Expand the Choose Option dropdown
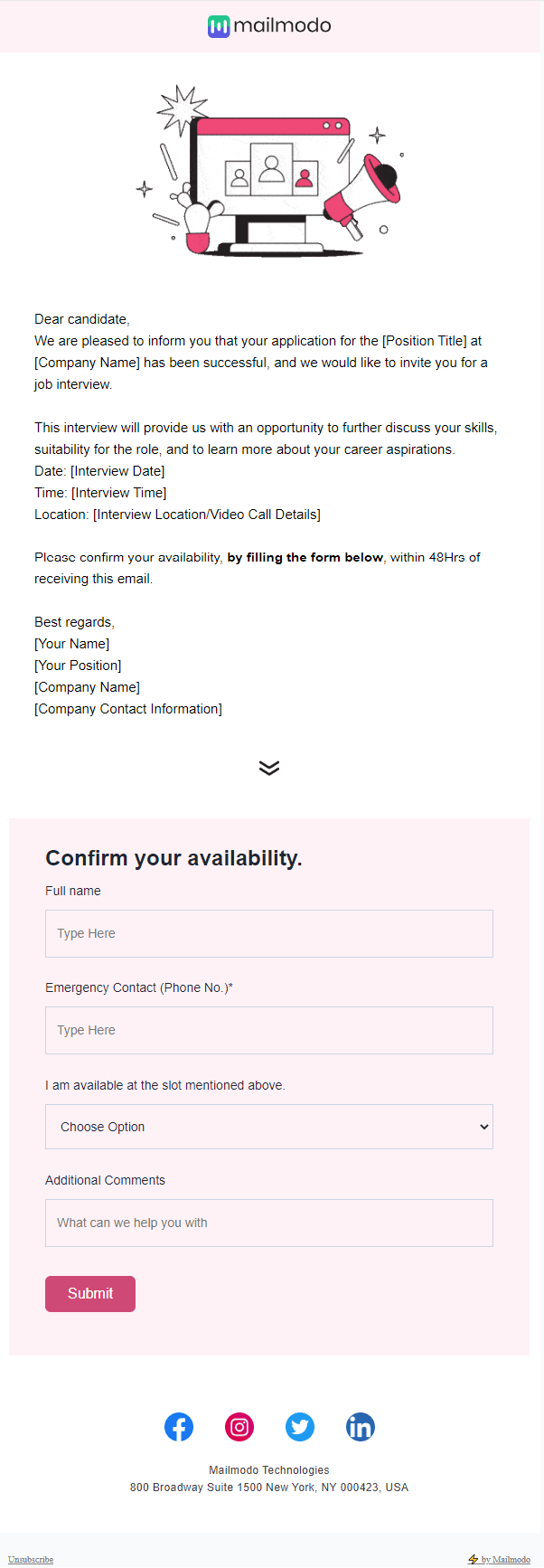Screen dimensions: 544x1568 point(269,1127)
